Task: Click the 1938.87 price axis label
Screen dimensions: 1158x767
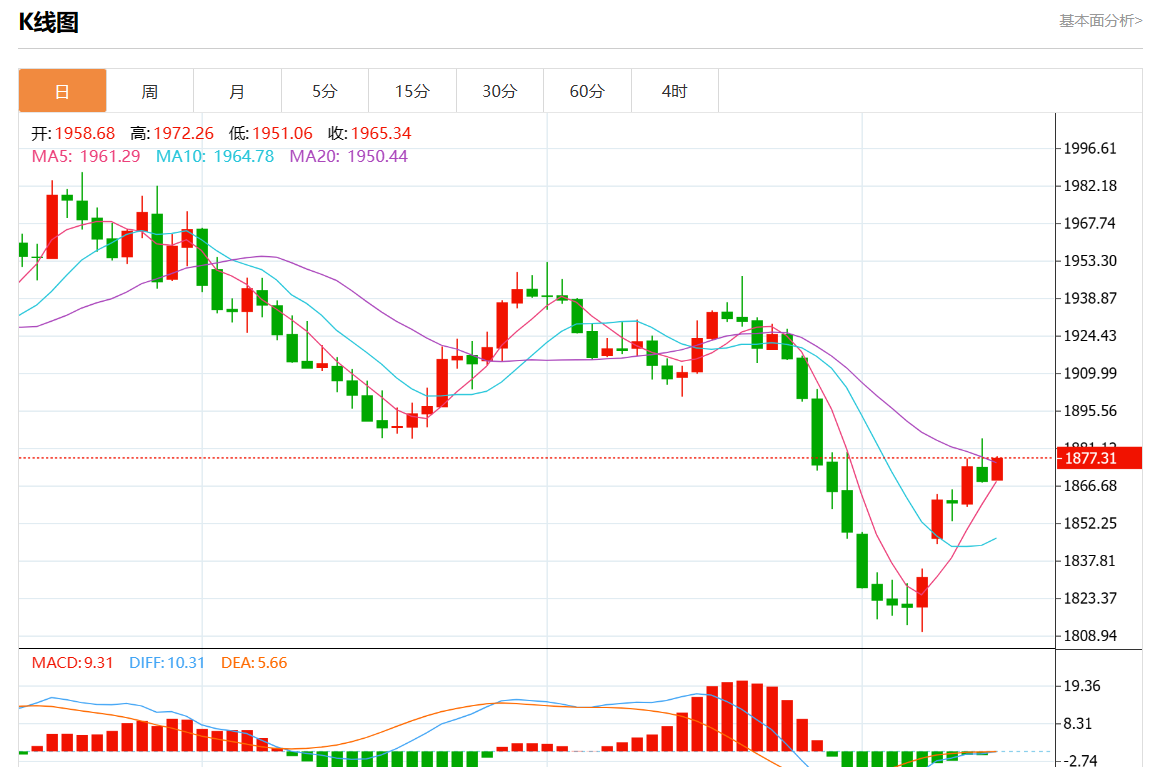Action: pyautogui.click(x=1090, y=298)
